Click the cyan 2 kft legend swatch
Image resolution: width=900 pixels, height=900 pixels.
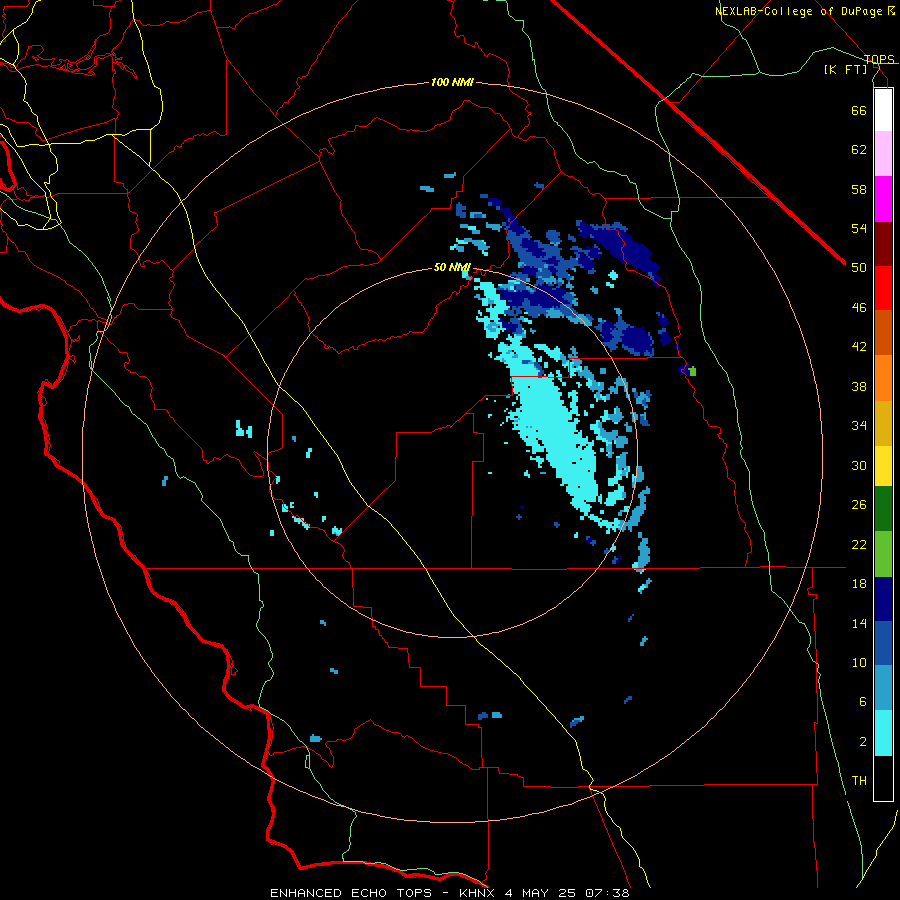tap(883, 733)
